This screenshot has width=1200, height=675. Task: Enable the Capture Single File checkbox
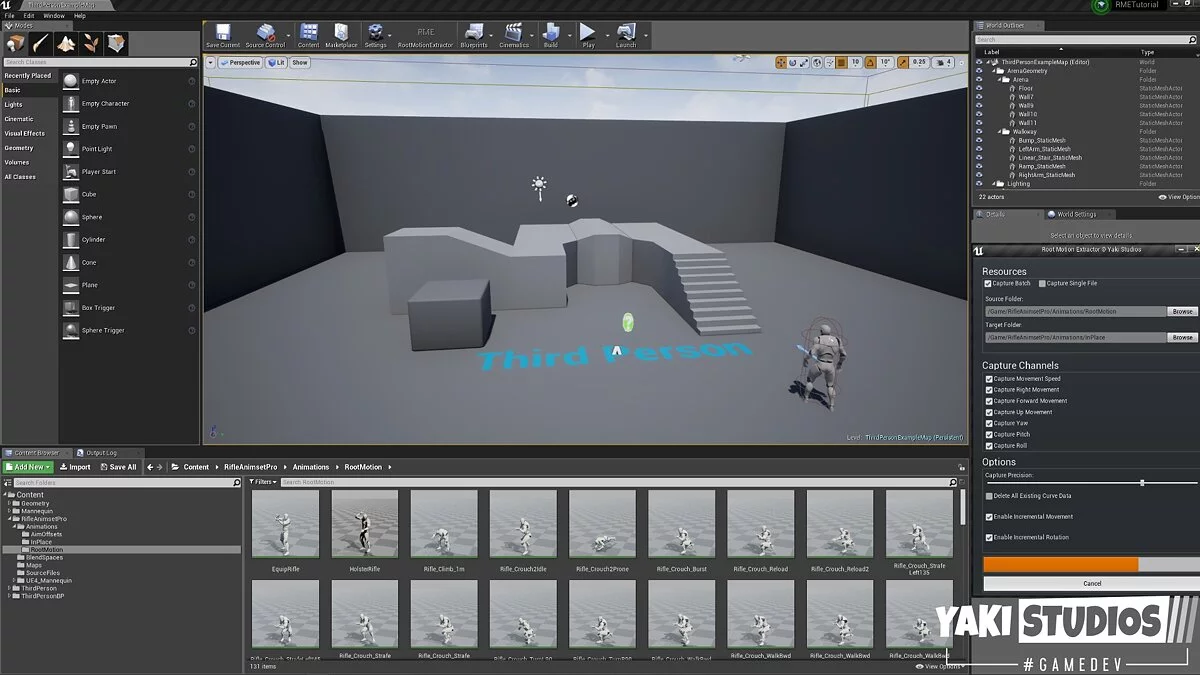(1042, 284)
